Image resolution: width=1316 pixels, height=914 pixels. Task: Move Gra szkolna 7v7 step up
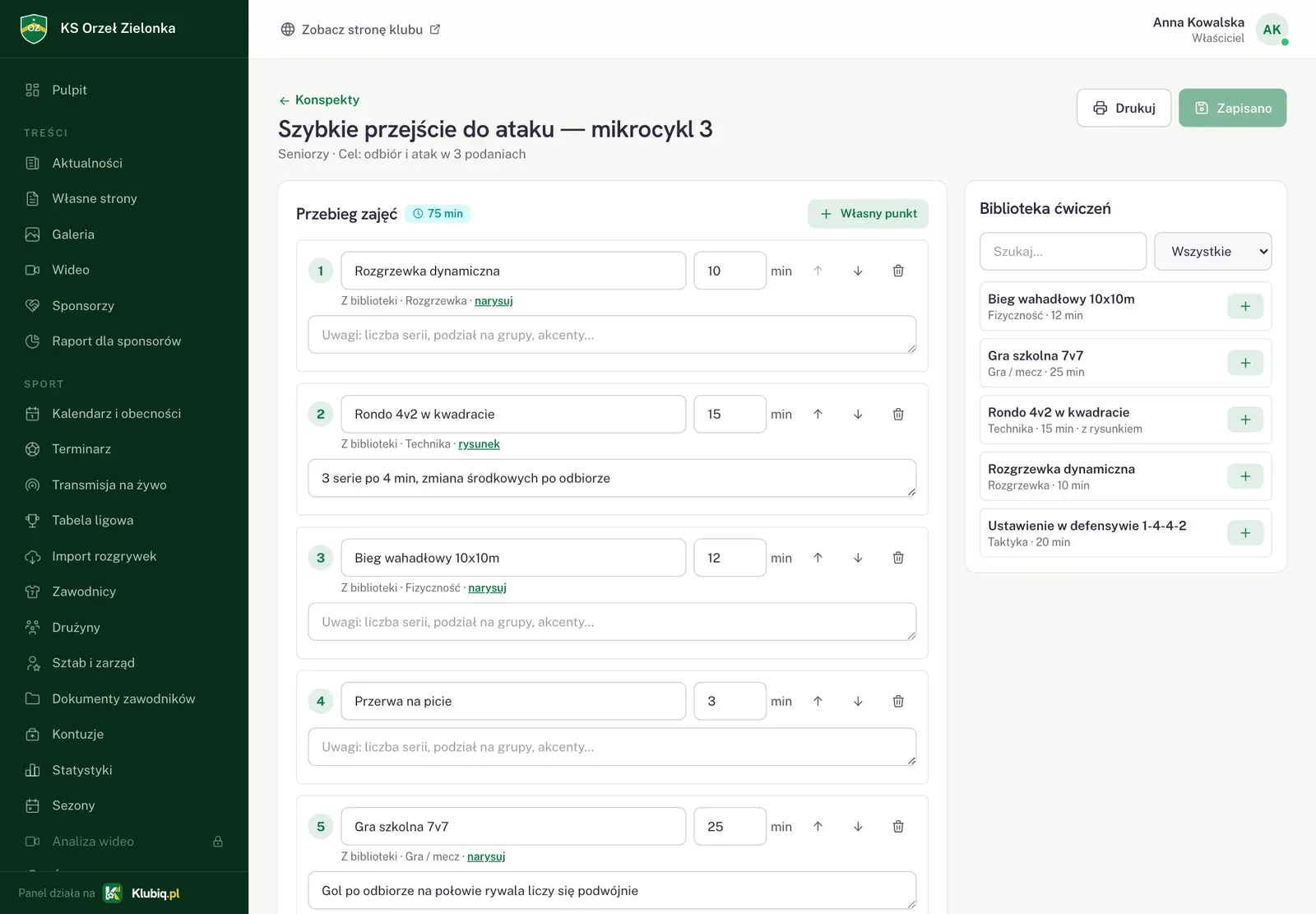[x=818, y=827]
